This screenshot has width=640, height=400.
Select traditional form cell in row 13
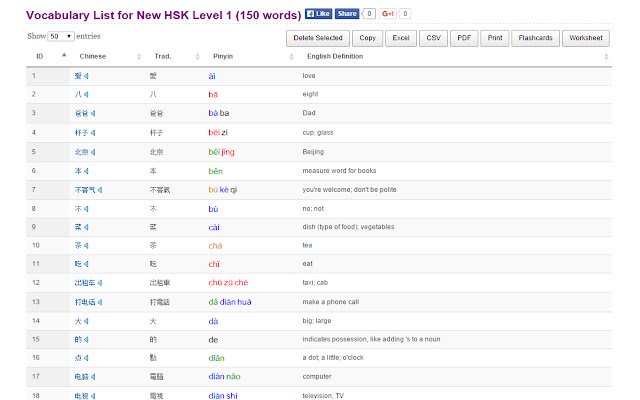160,302
